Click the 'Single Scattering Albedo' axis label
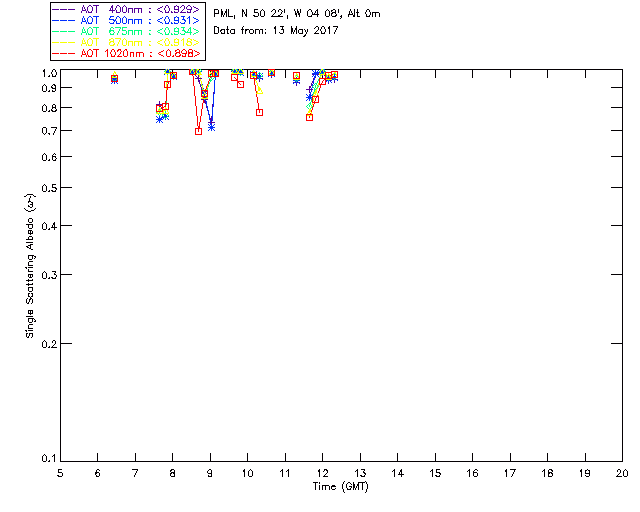640x512 pixels. point(30,266)
